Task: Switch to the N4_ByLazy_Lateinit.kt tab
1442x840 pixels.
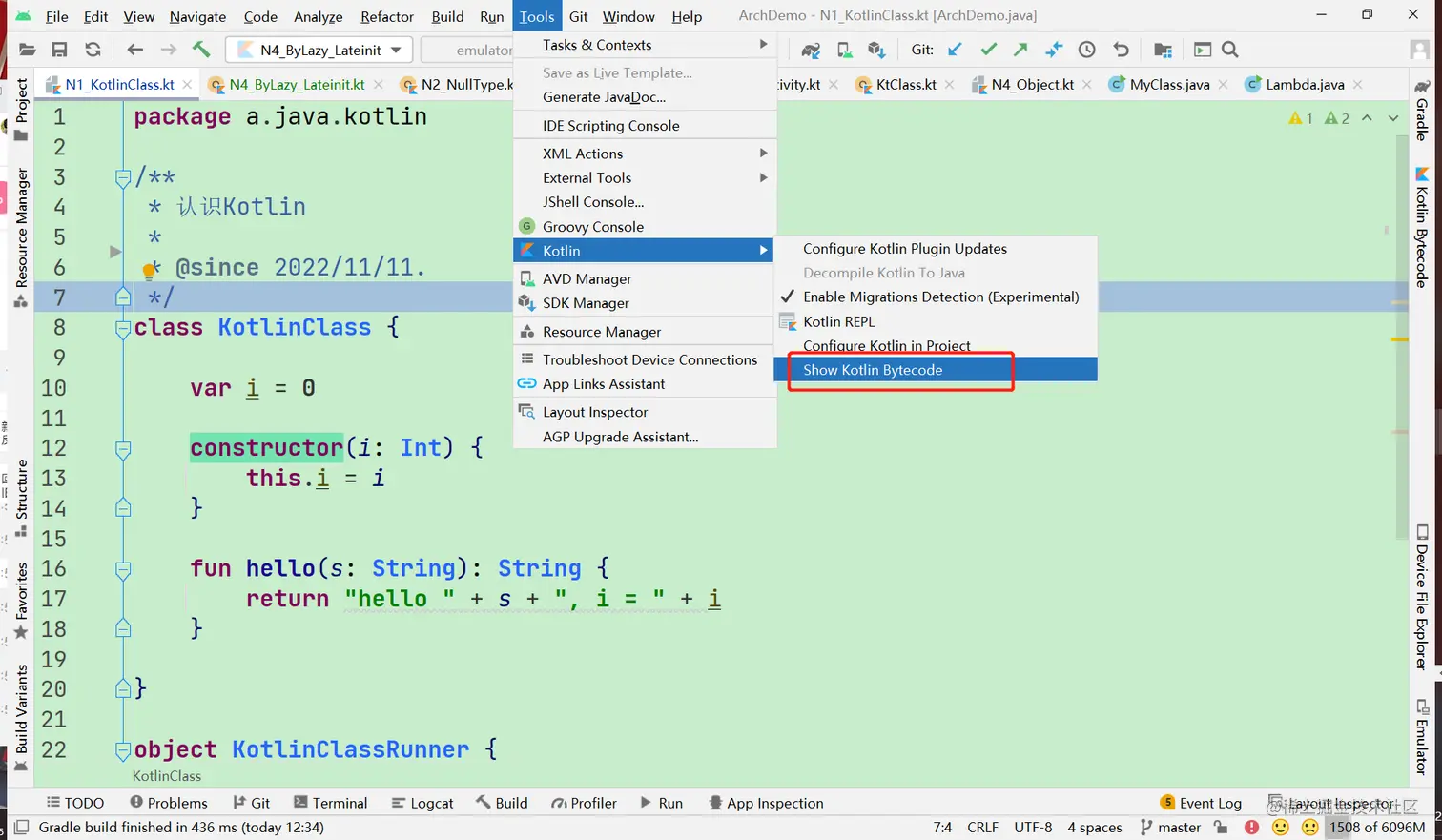Action: 297,85
